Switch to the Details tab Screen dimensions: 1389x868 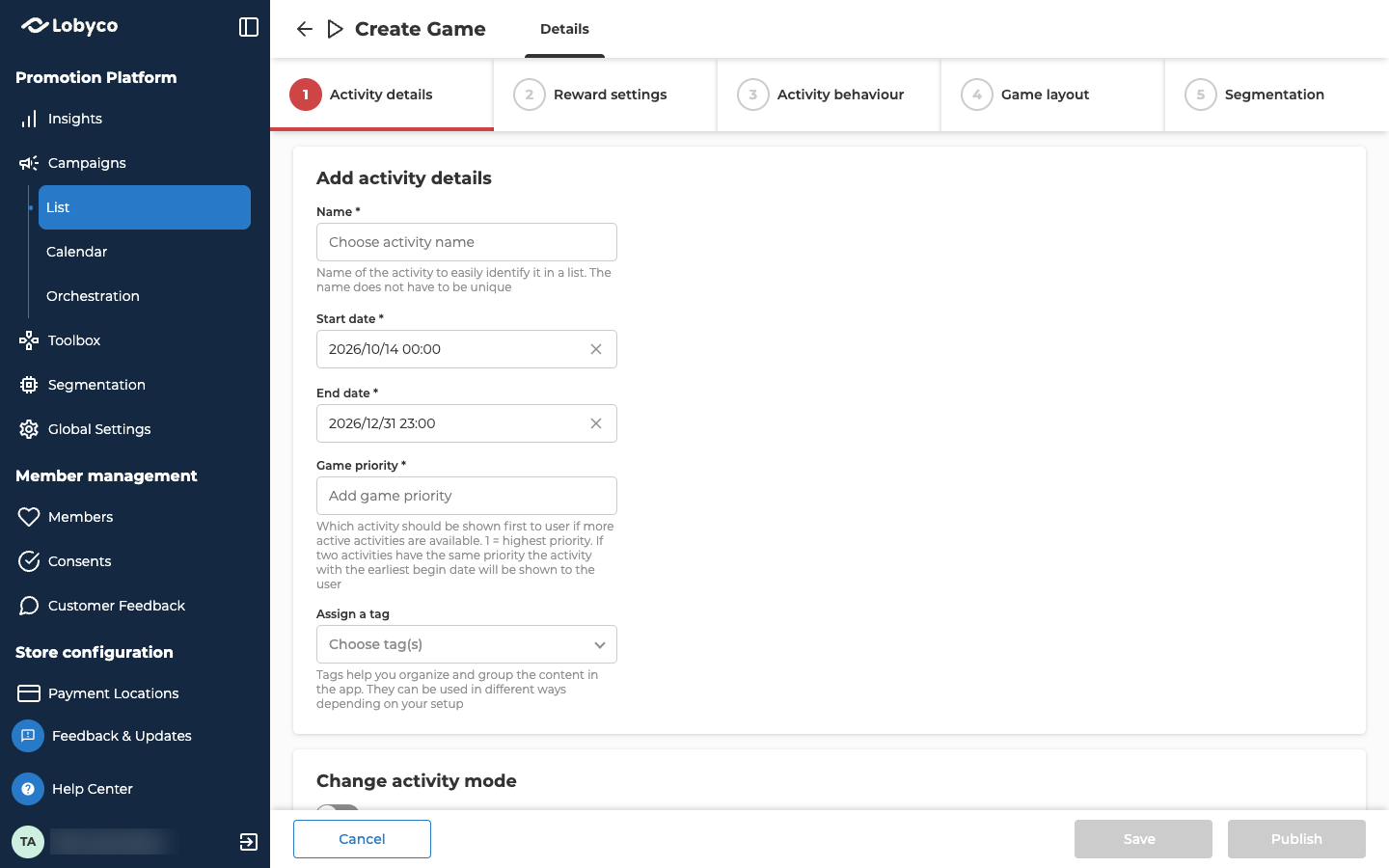pyautogui.click(x=564, y=29)
